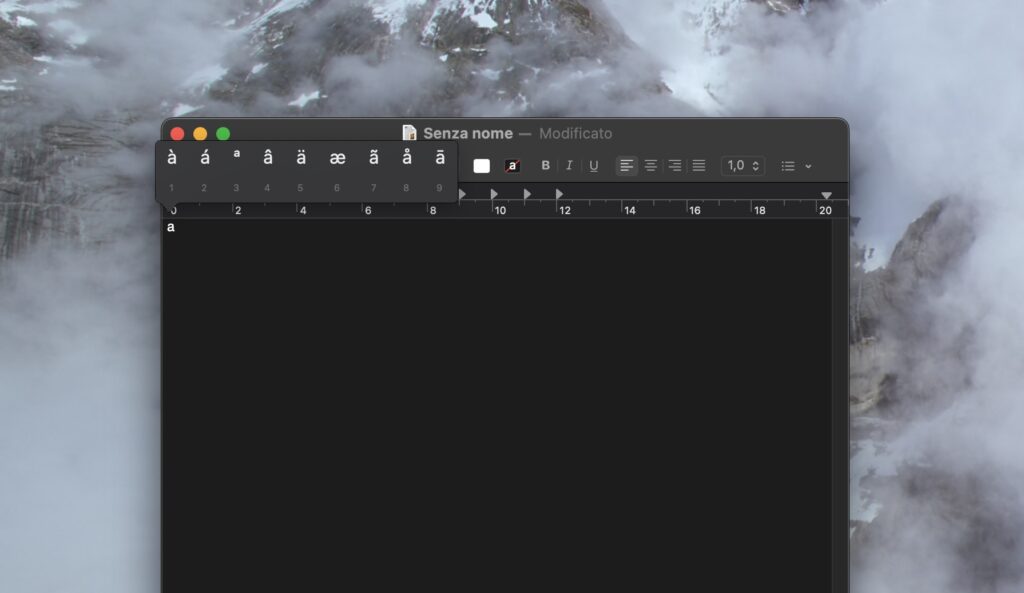1024x593 pixels.
Task: Select the à accent option
Action: [172, 158]
